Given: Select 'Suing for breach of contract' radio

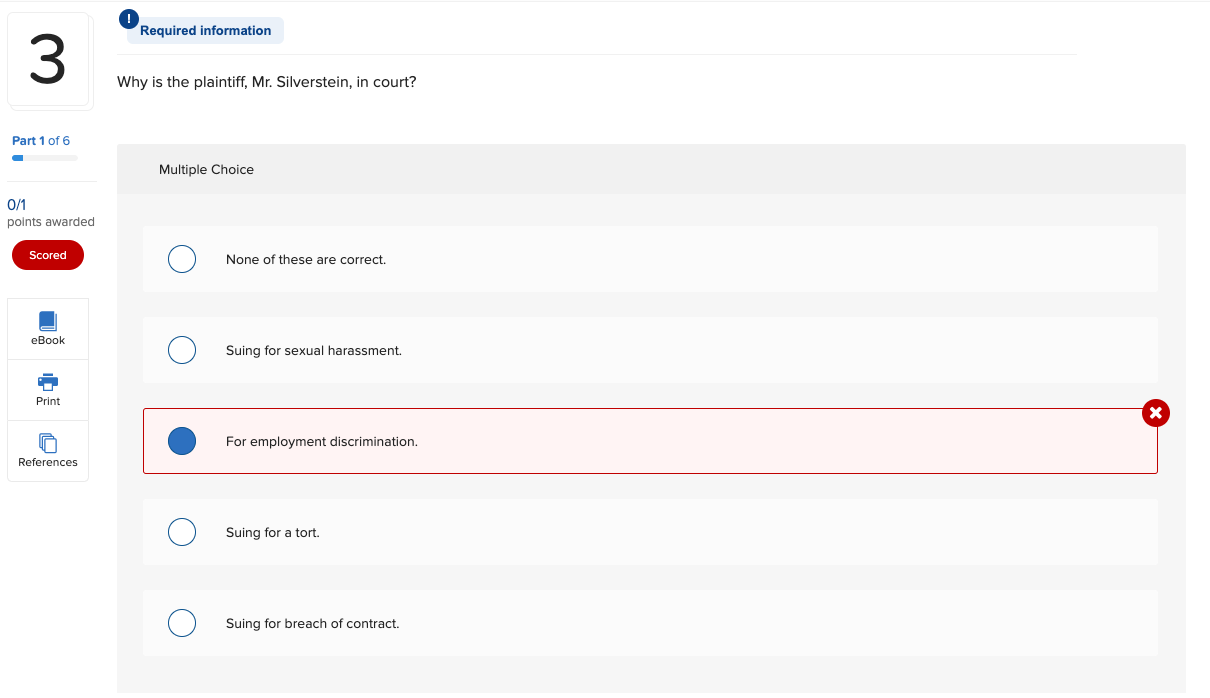Looking at the screenshot, I should [182, 623].
